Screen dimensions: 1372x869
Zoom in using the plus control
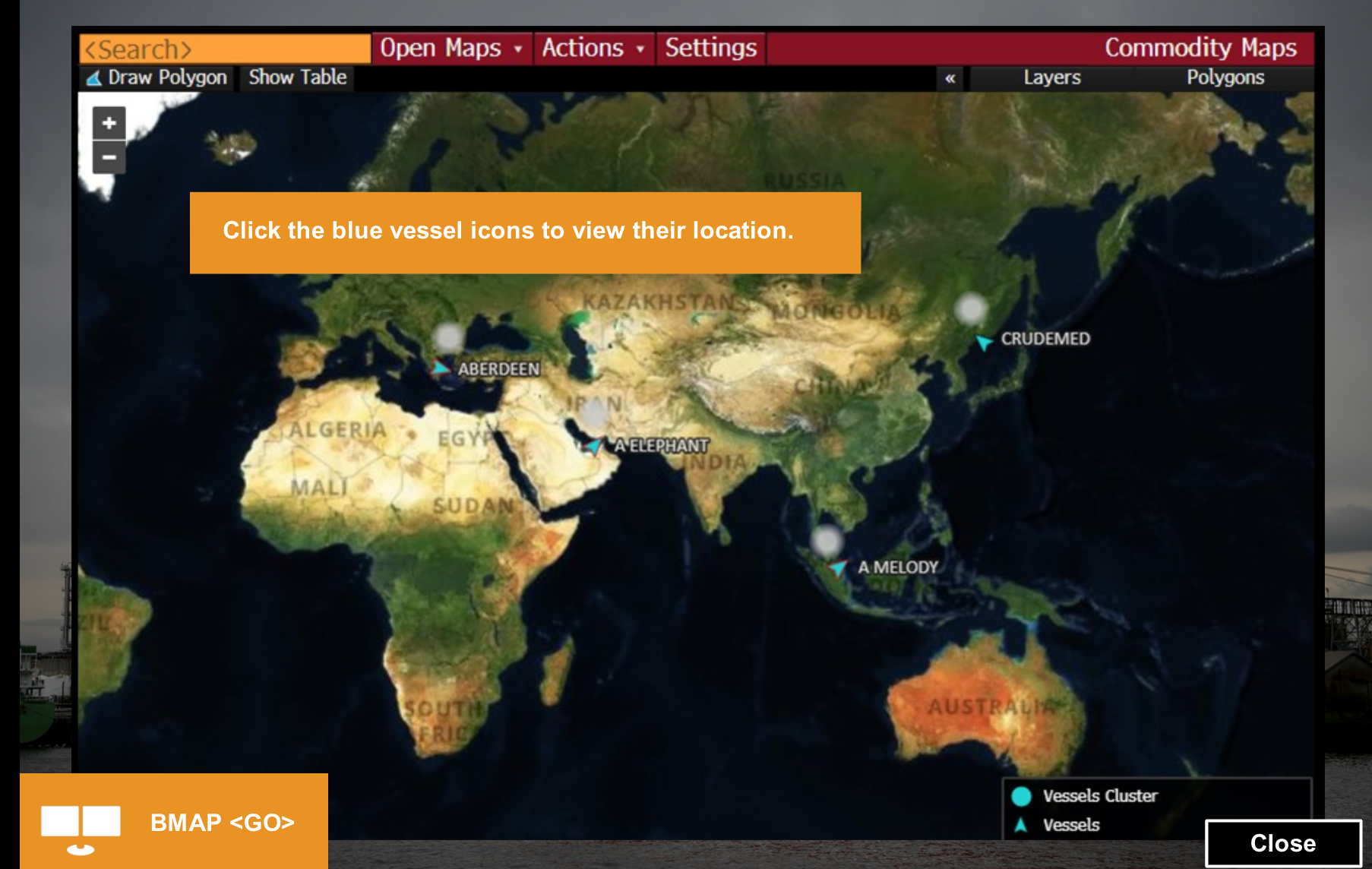108,124
